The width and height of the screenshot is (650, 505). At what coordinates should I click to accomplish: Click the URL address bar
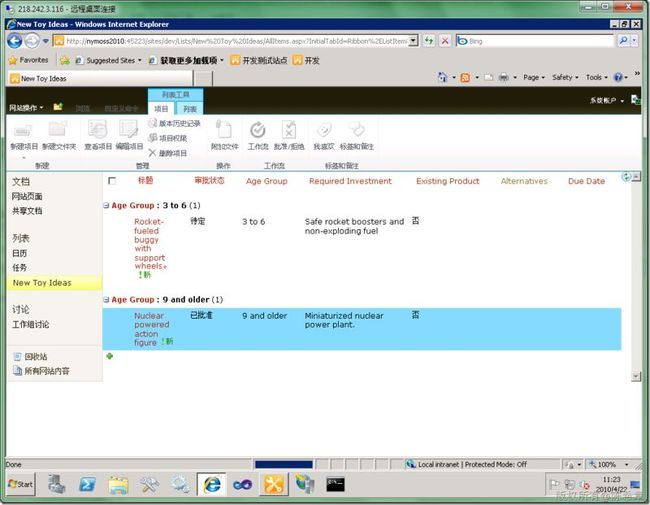(236, 41)
